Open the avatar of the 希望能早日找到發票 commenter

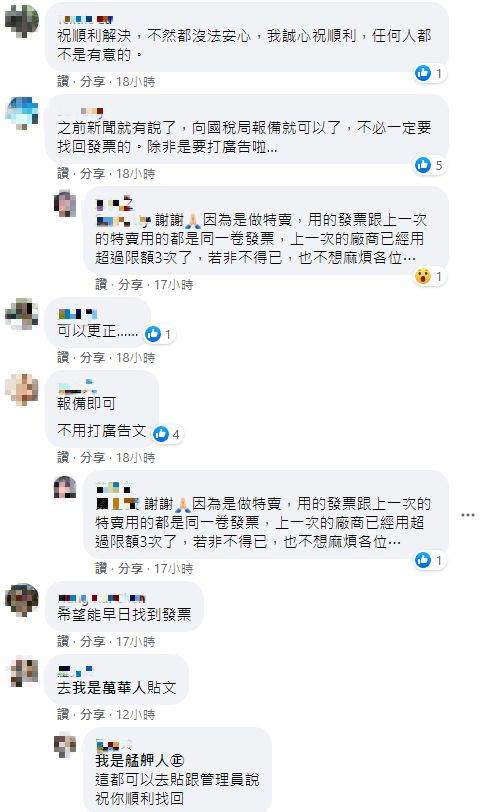click(22, 600)
